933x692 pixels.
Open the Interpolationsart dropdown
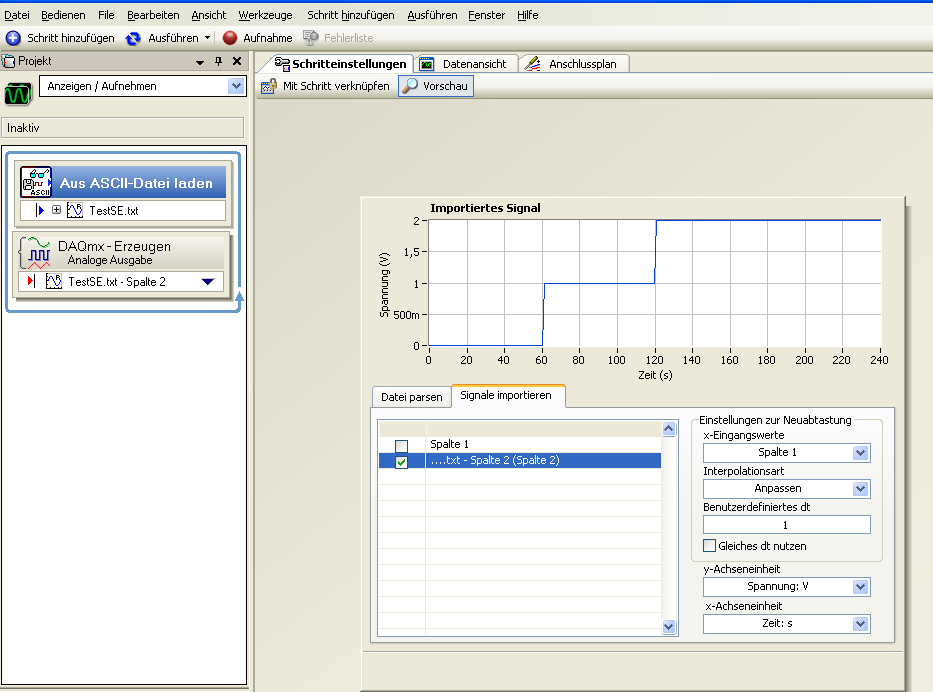859,489
